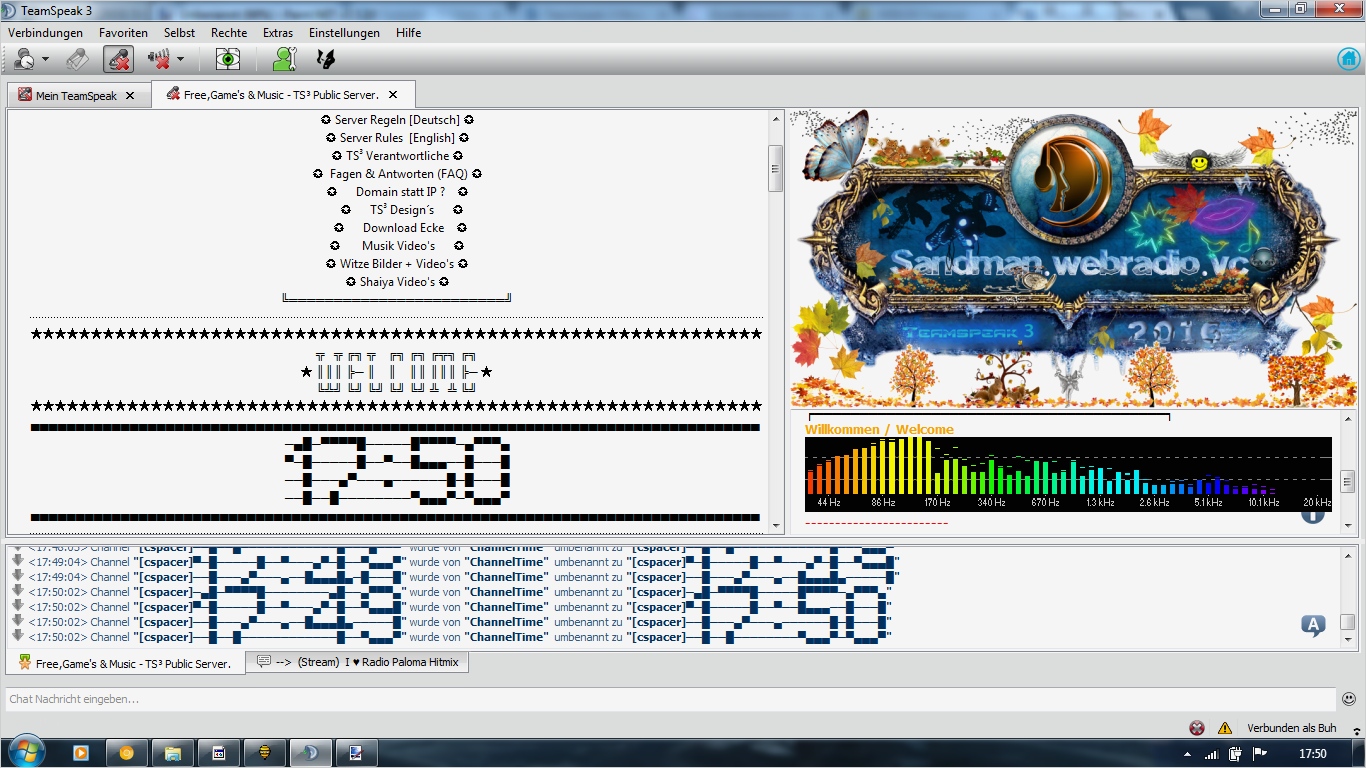
Task: Open Windows Explorer from the taskbar
Action: coord(172,753)
